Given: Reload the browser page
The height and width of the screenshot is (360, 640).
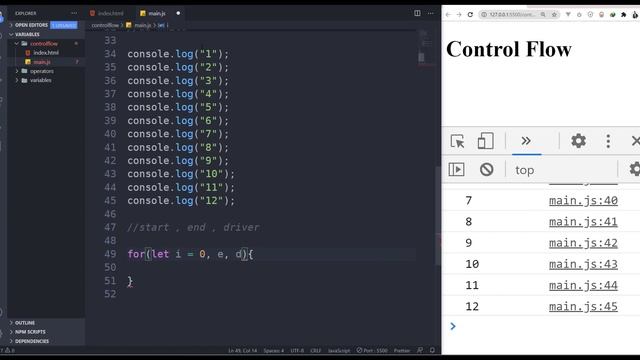Looking at the screenshot, I should tap(470, 14).
